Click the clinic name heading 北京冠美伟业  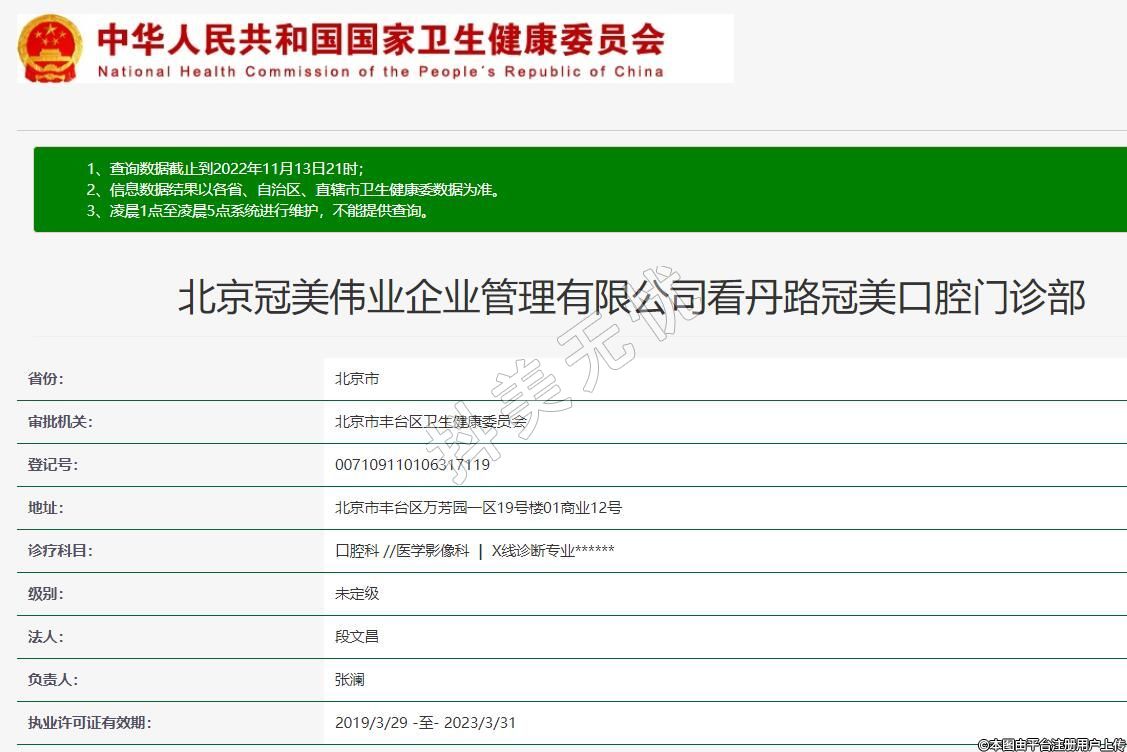click(x=631, y=298)
